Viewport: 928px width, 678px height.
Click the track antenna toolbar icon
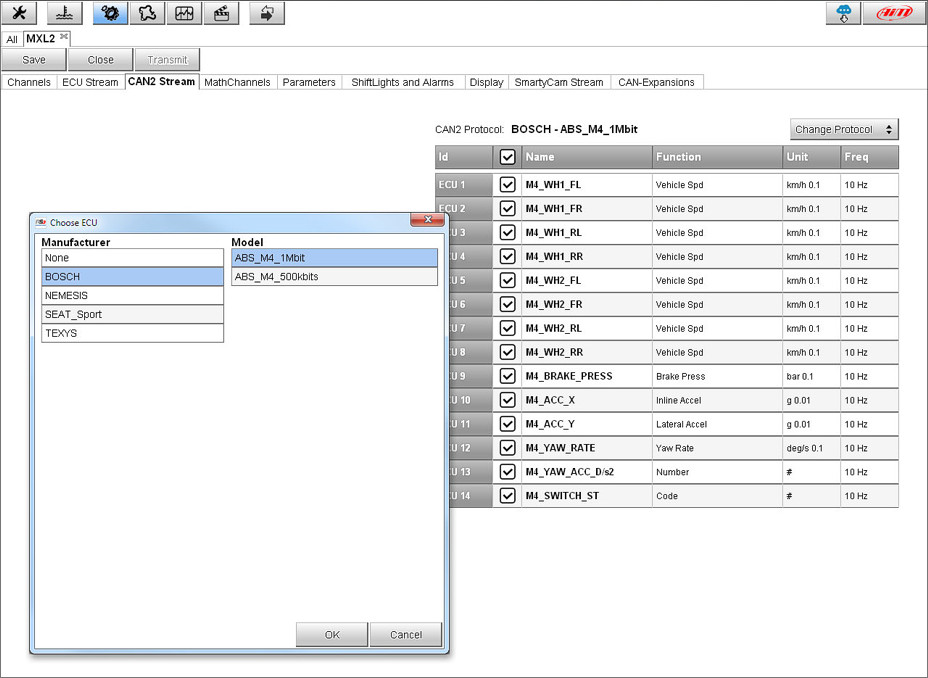click(64, 13)
